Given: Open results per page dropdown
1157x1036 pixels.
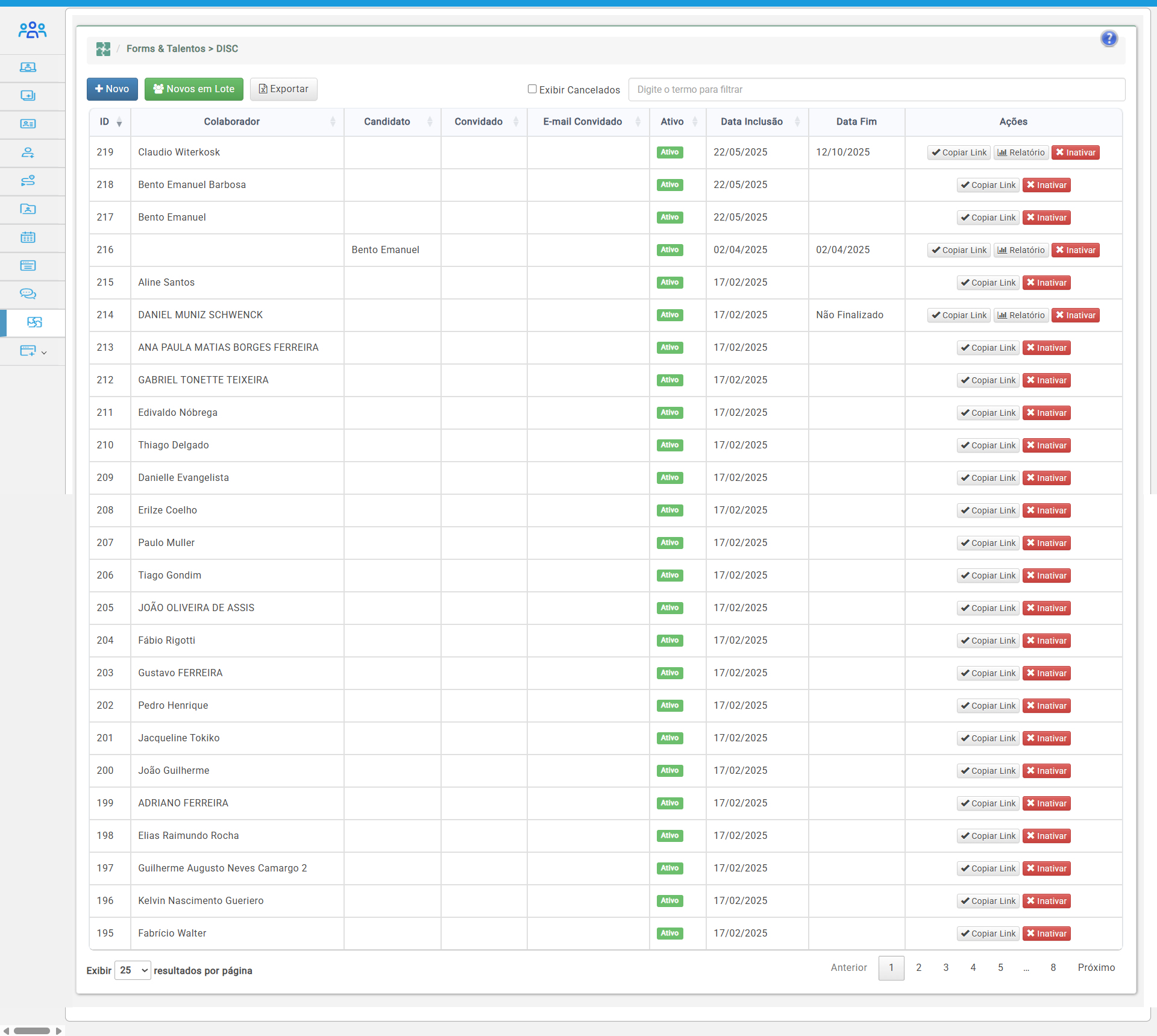Looking at the screenshot, I should [133, 970].
